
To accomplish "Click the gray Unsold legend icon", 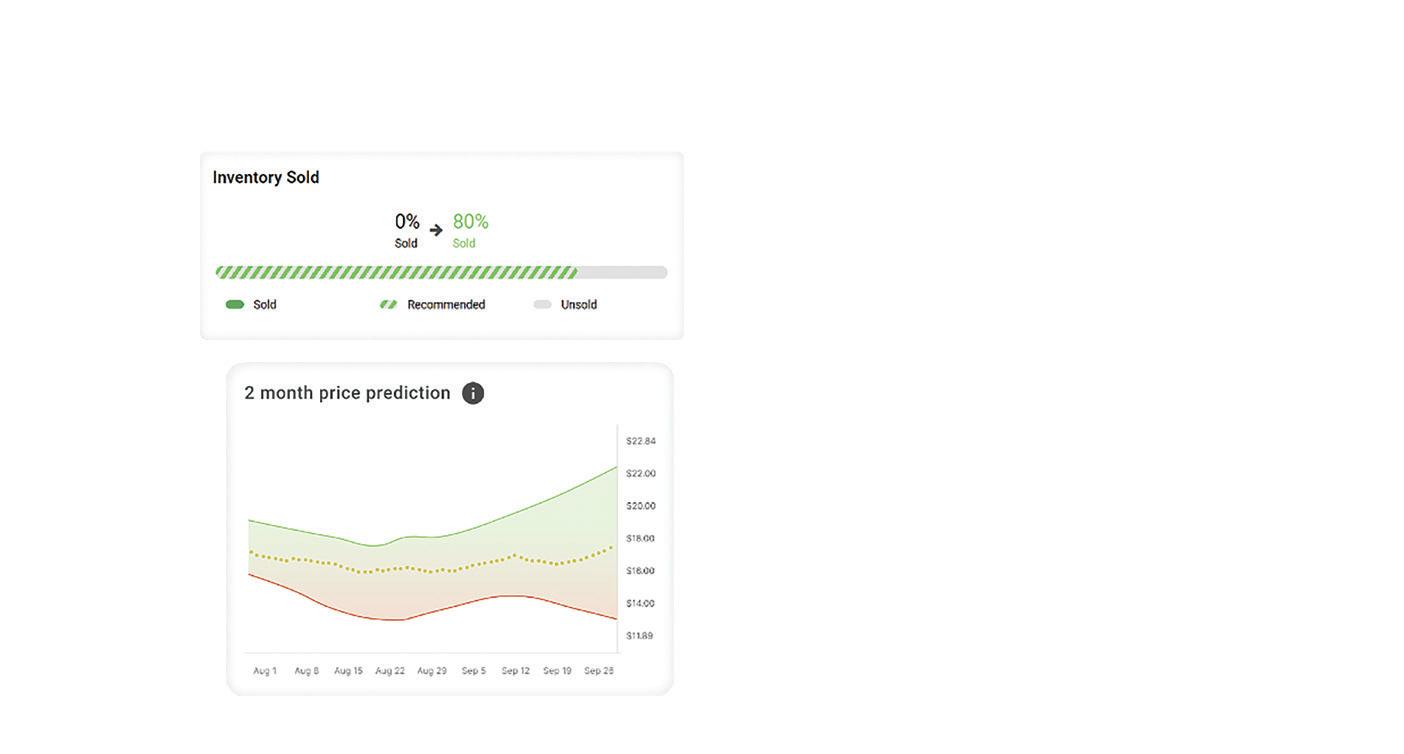I will point(542,305).
